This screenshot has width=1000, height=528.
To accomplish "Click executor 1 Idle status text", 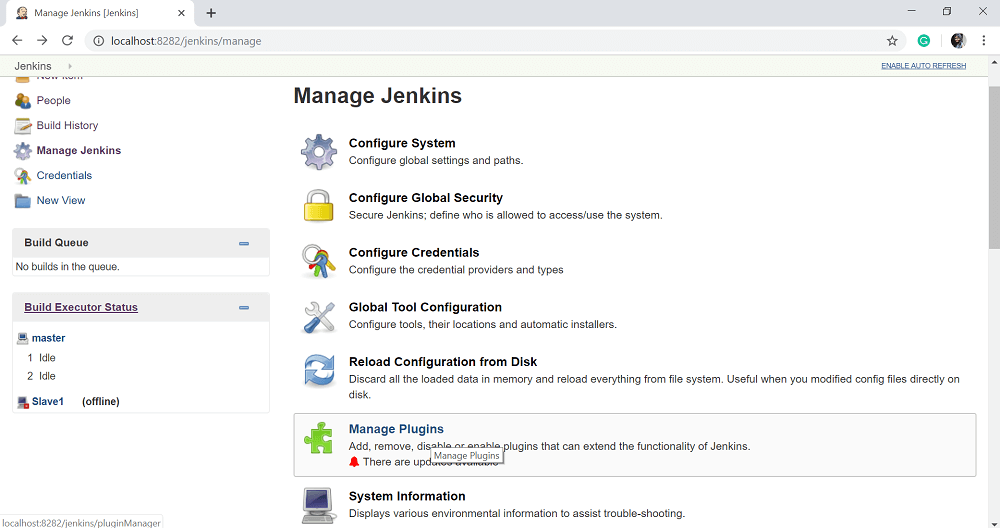I will (47, 358).
